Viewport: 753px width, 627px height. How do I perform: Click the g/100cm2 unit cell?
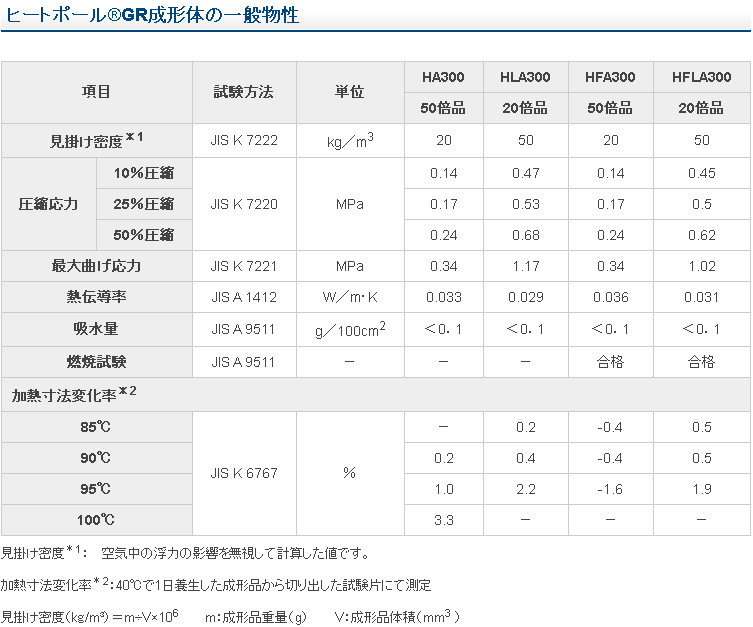click(350, 329)
